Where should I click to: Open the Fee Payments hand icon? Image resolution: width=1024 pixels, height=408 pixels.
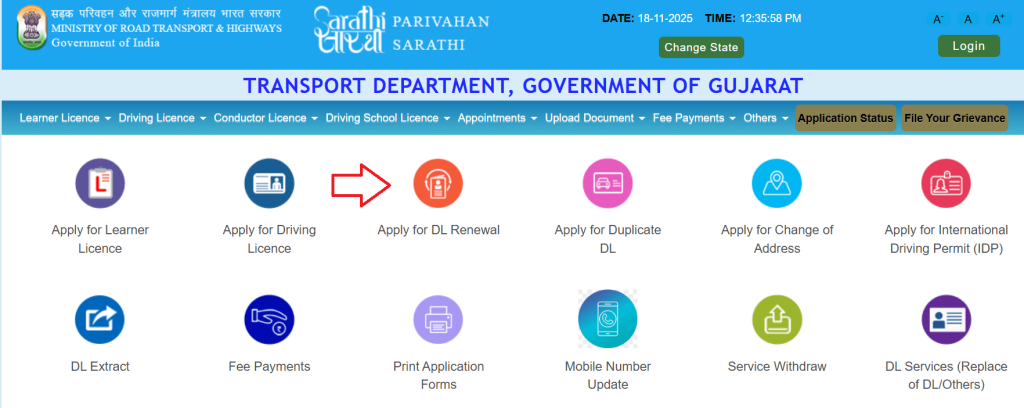point(269,320)
